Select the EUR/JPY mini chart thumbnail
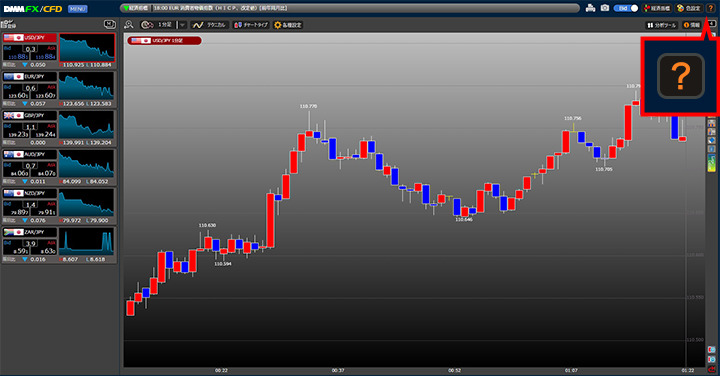The image size is (720, 376). click(86, 85)
